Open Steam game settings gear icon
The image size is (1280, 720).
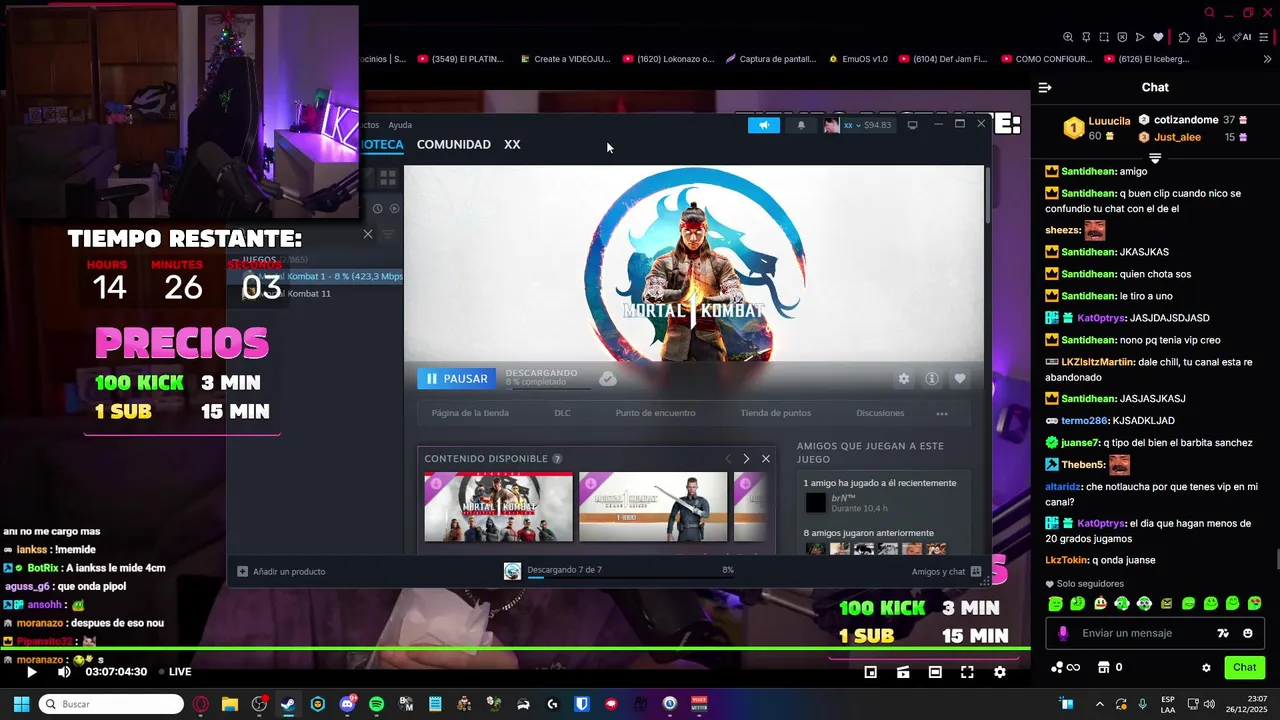(x=904, y=379)
